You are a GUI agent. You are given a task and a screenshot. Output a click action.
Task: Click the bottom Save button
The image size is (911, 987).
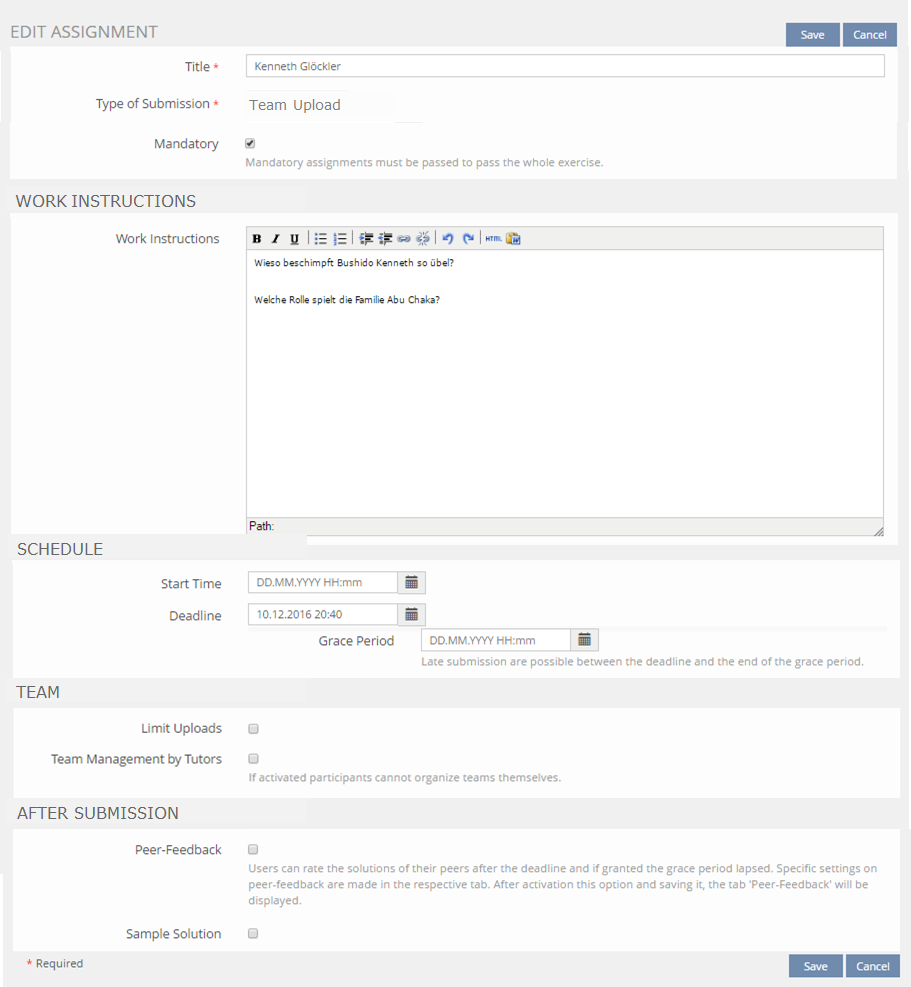tap(815, 966)
